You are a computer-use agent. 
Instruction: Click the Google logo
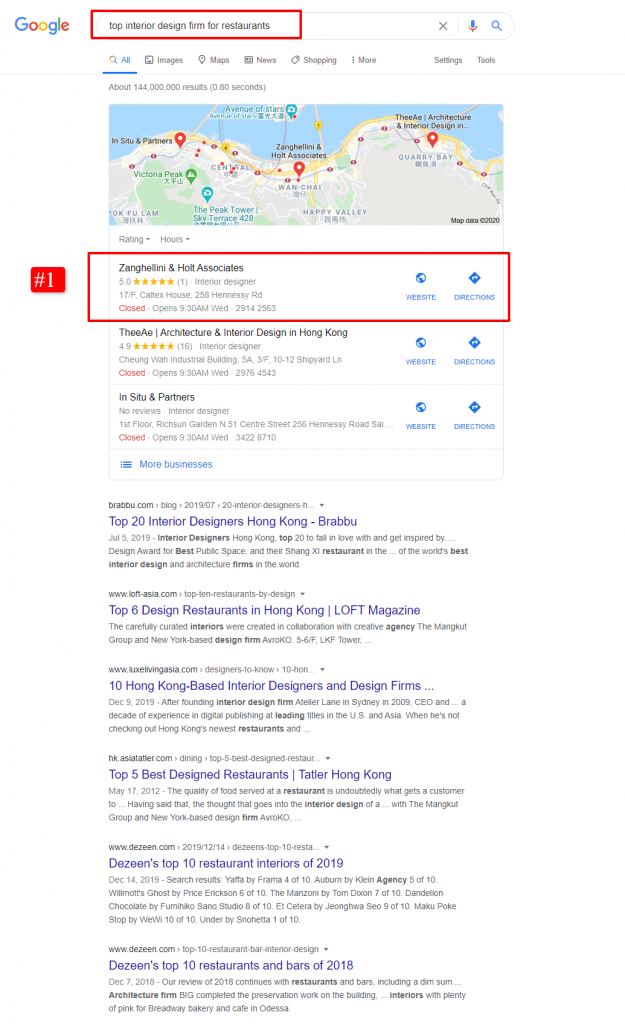tap(42, 25)
